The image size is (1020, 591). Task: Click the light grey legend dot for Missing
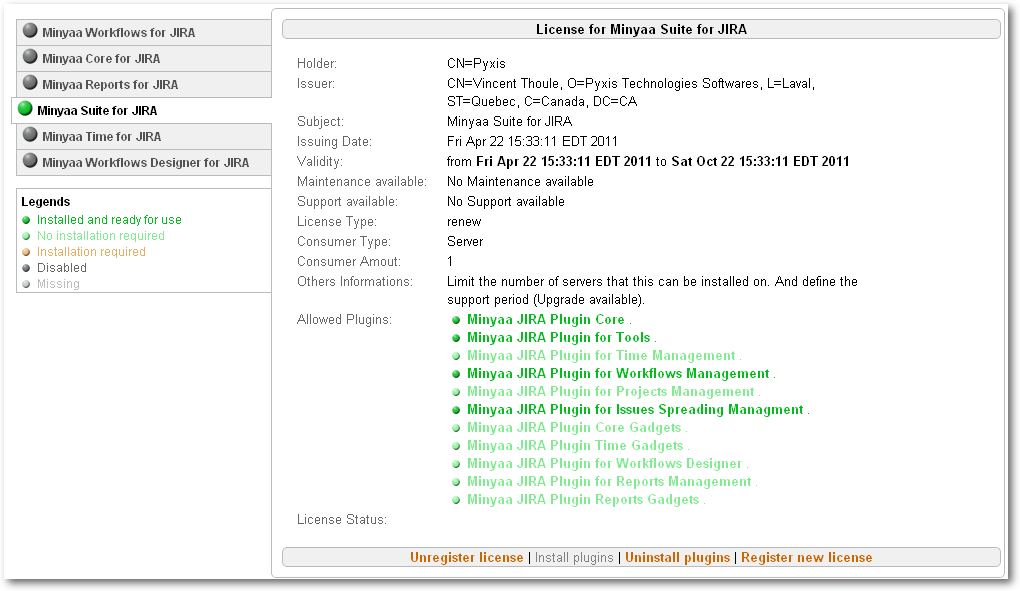click(26, 284)
